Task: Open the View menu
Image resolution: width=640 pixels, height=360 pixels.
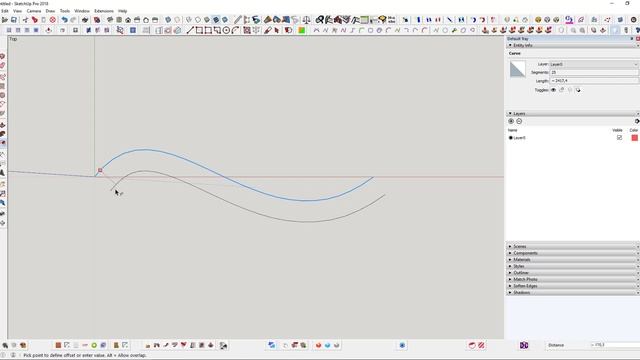Action: pos(18,11)
